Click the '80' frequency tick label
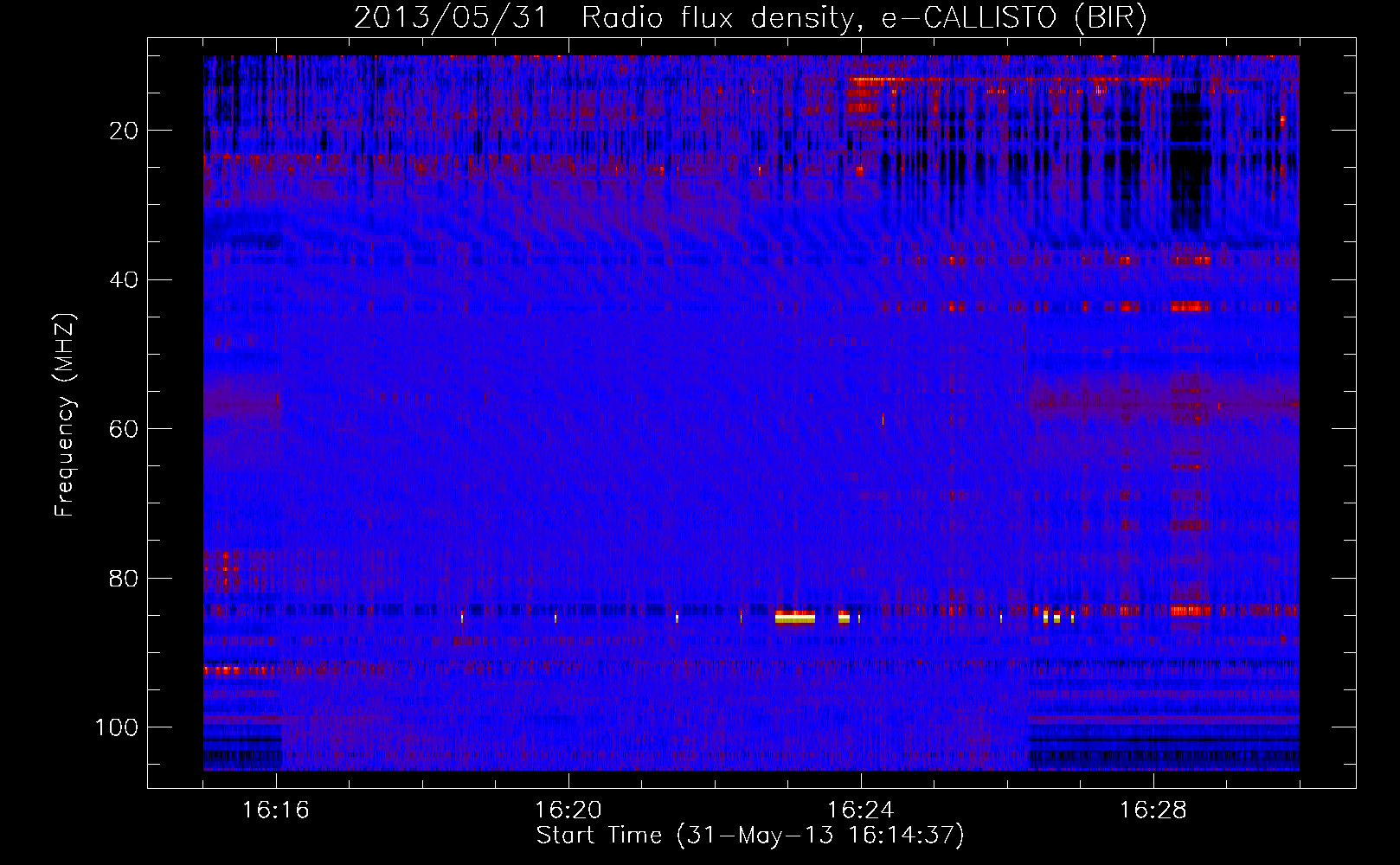Viewport: 1400px width, 865px height. tap(124, 579)
